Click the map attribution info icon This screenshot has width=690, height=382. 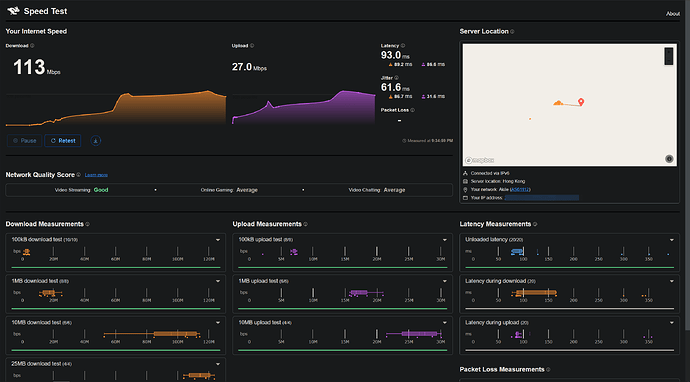click(669, 159)
